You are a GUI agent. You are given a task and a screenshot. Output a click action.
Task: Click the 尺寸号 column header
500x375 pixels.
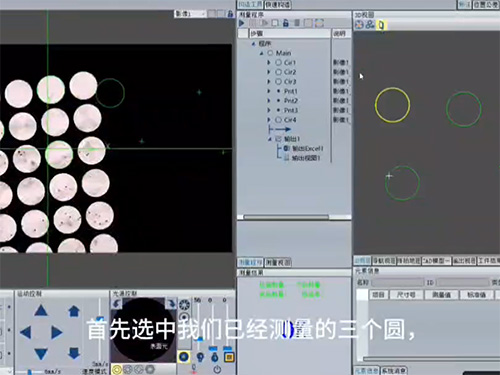click(406, 295)
